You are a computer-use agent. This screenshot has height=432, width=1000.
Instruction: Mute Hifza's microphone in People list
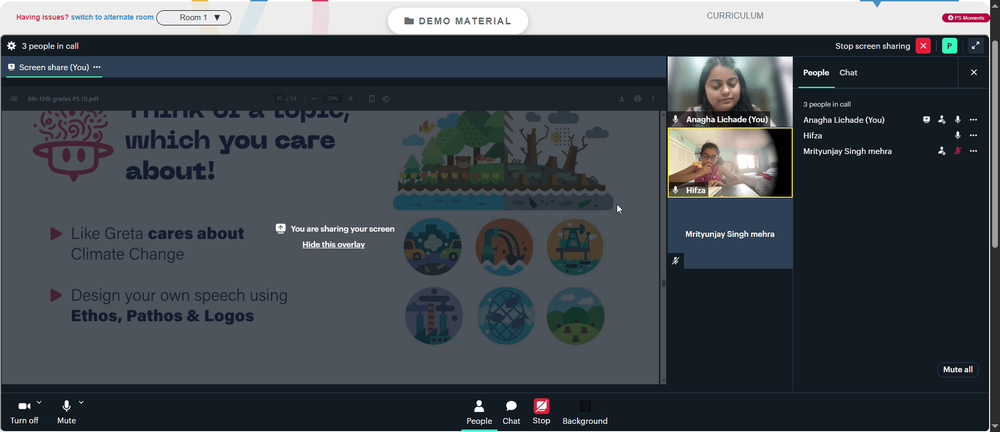pos(957,135)
